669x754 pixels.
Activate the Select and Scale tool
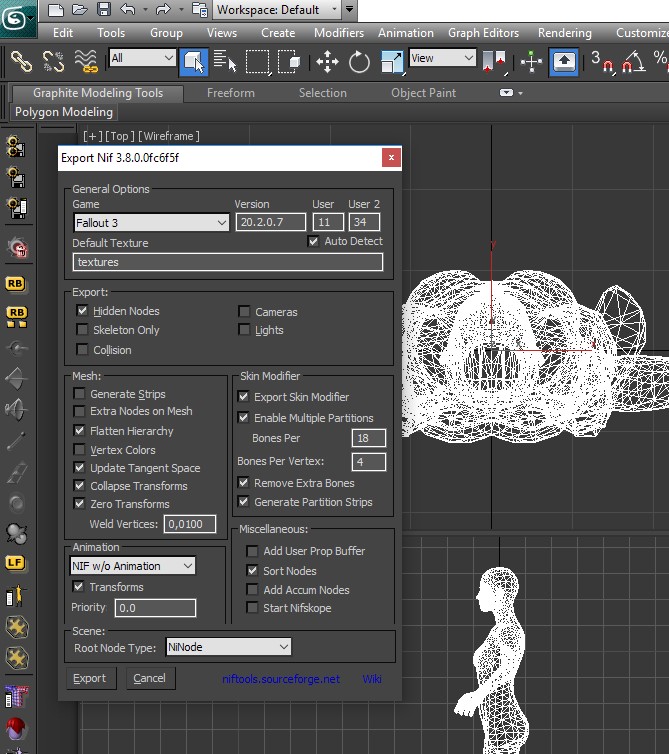[x=391, y=62]
